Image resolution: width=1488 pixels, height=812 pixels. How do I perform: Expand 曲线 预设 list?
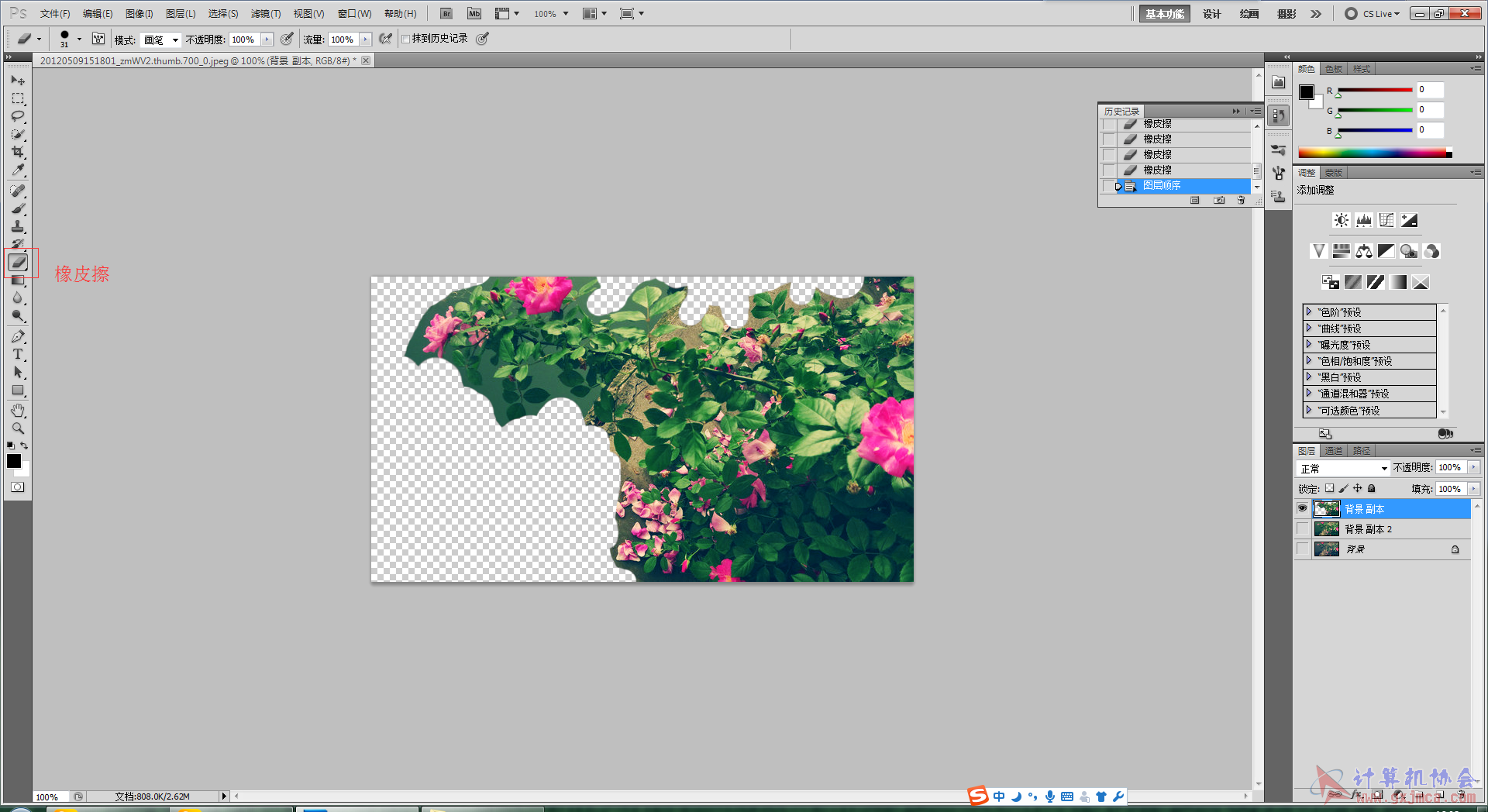(x=1309, y=328)
